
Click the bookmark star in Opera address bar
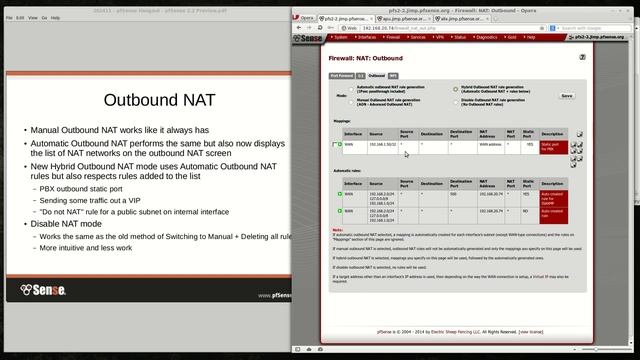click(x=542, y=28)
